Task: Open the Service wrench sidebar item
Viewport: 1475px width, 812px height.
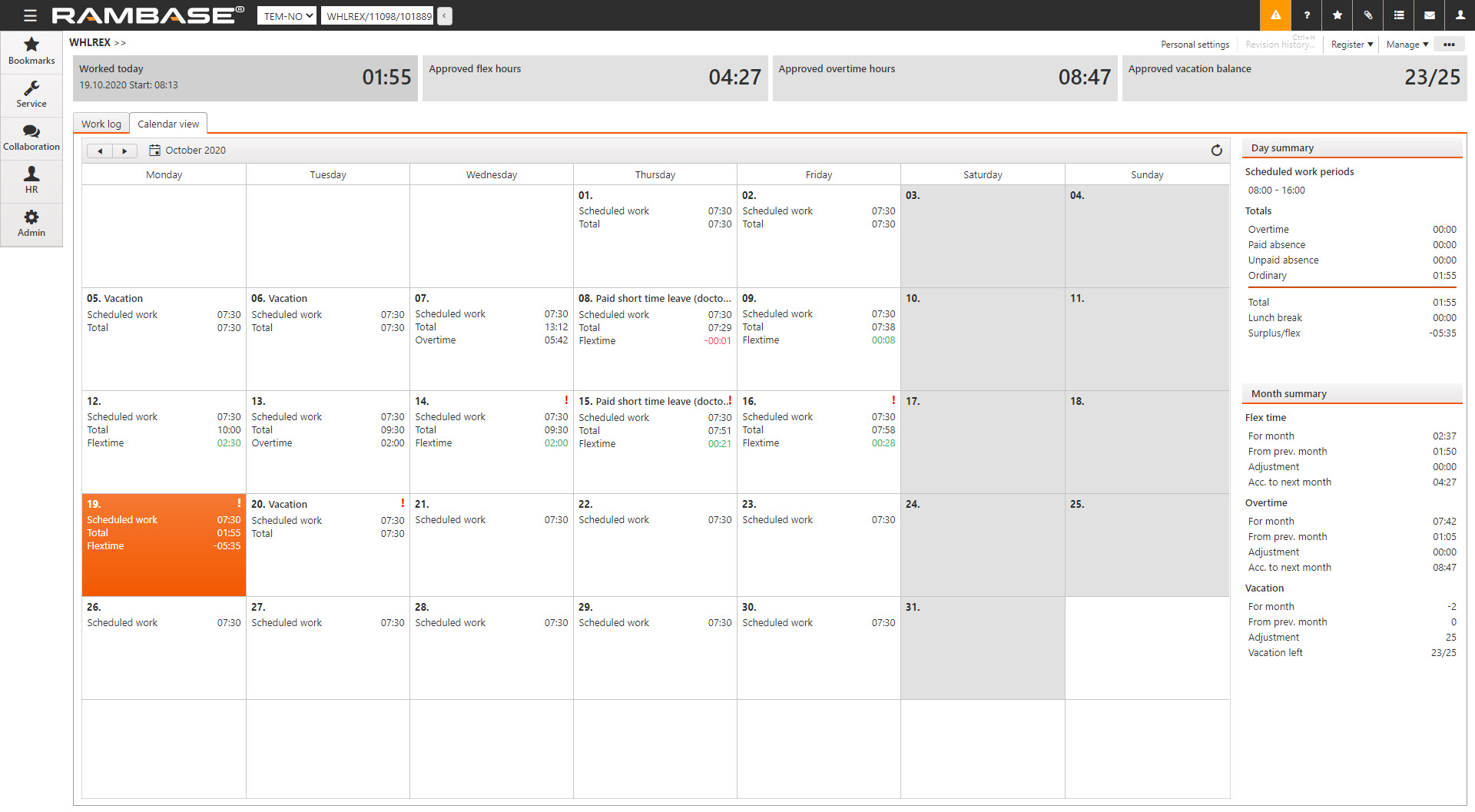Action: (x=31, y=95)
